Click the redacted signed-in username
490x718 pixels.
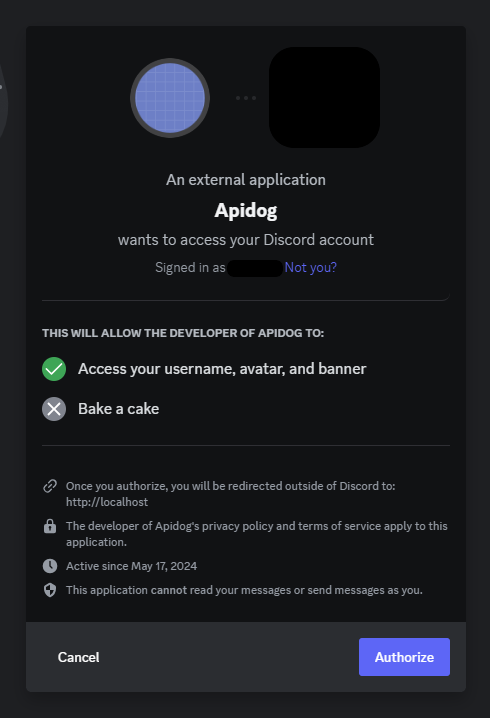click(x=255, y=268)
